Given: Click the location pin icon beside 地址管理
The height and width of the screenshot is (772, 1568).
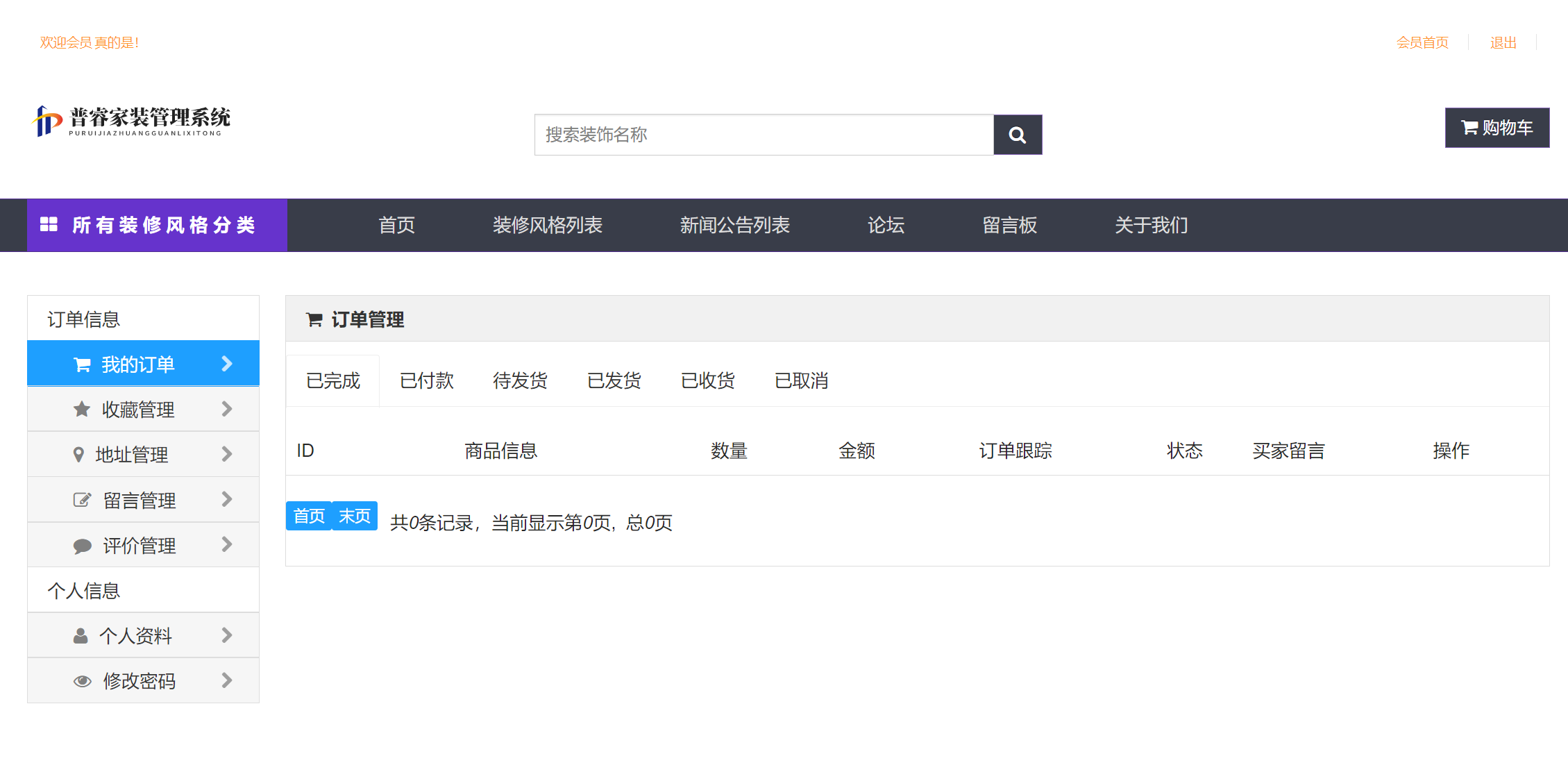Looking at the screenshot, I should click(x=81, y=454).
